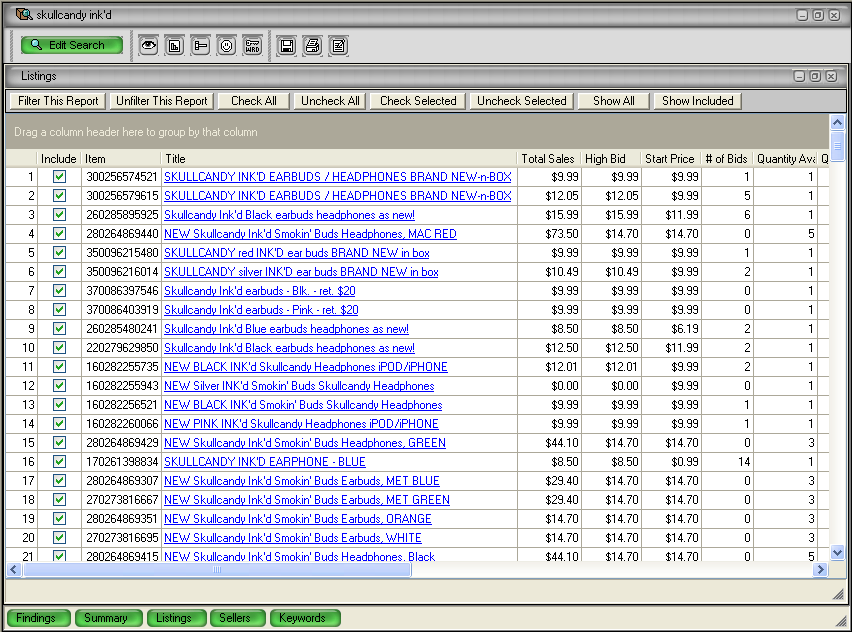The image size is (852, 632).
Task: Uncheck Include for item 300256574521
Action: pyautogui.click(x=59, y=177)
